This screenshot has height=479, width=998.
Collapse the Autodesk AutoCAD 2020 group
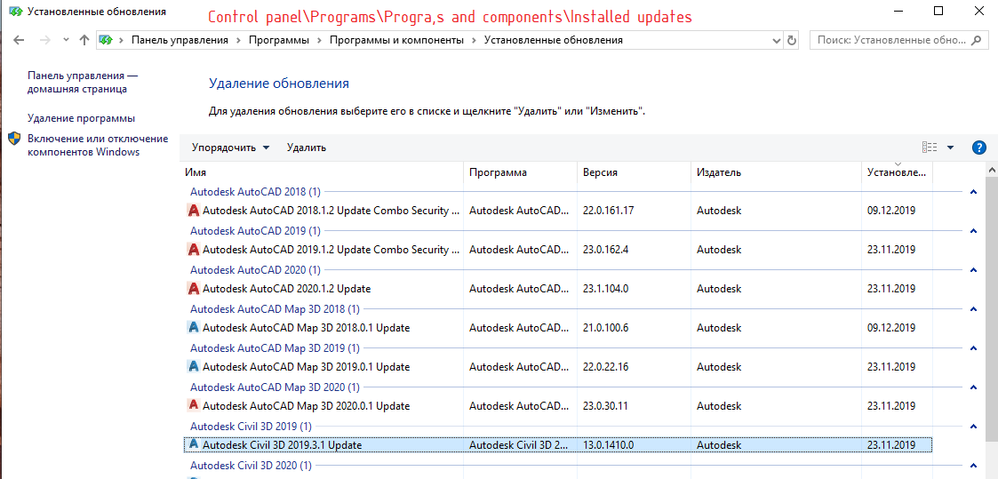[x=973, y=270]
